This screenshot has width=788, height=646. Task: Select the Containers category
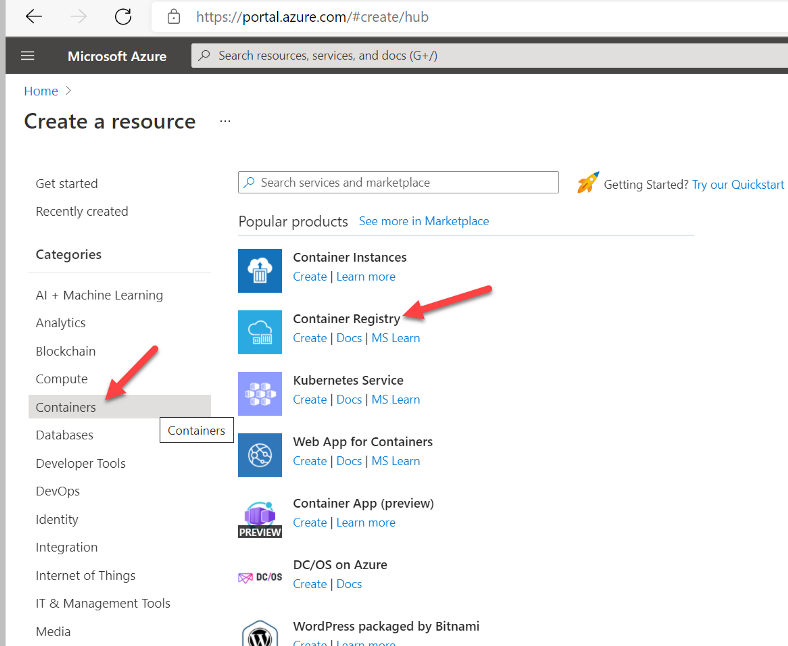(66, 407)
